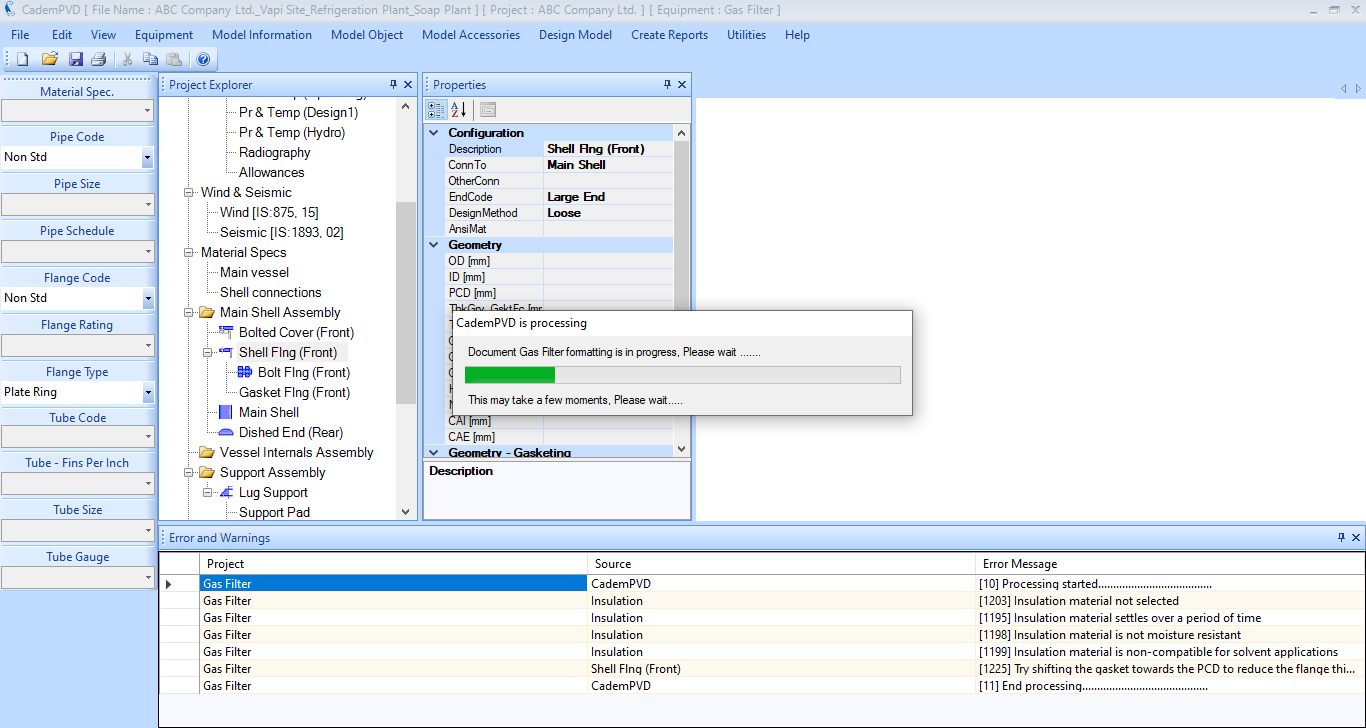
Task: Open the Design Model menu
Action: (x=575, y=35)
